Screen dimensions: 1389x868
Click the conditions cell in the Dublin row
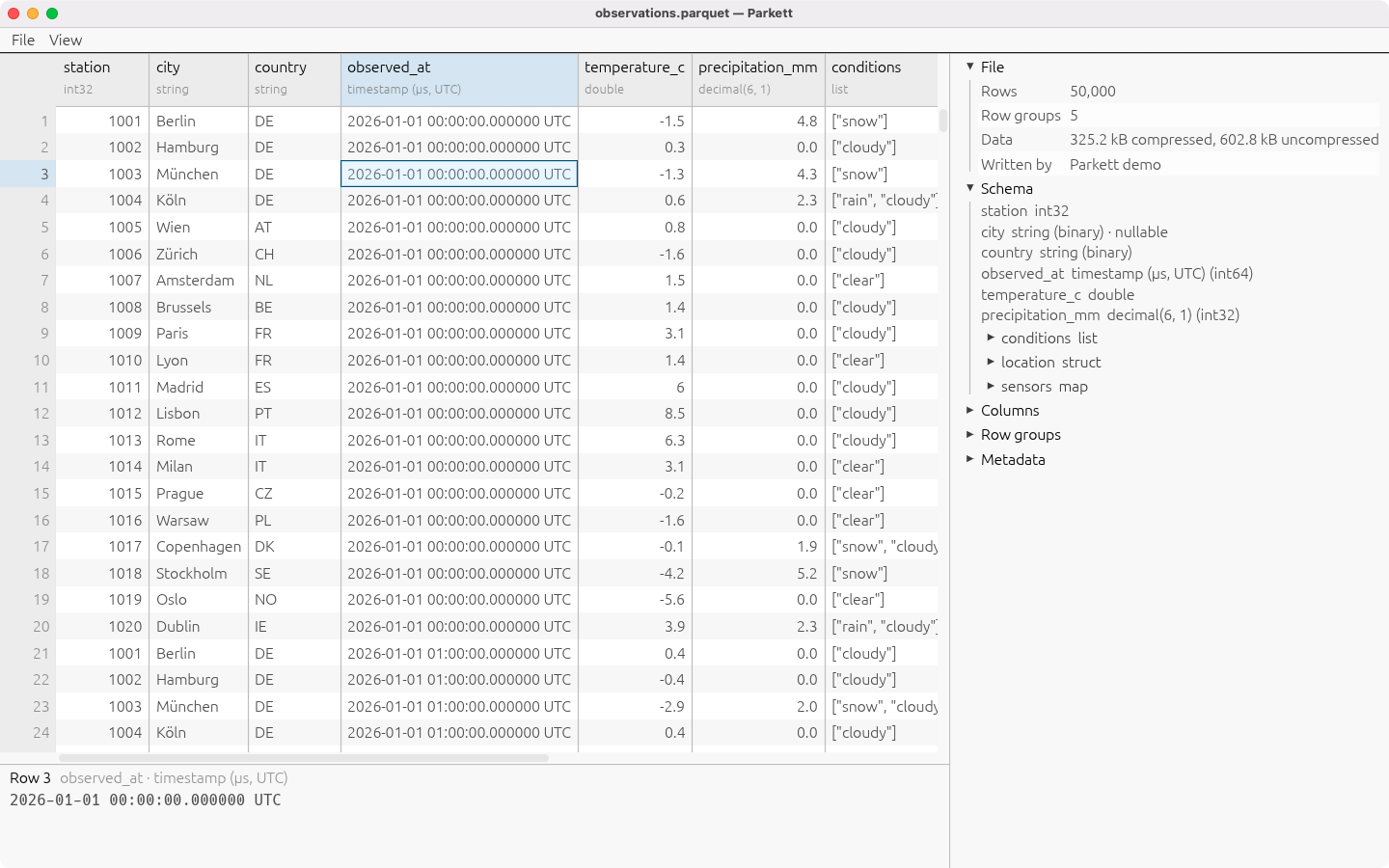tap(881, 626)
